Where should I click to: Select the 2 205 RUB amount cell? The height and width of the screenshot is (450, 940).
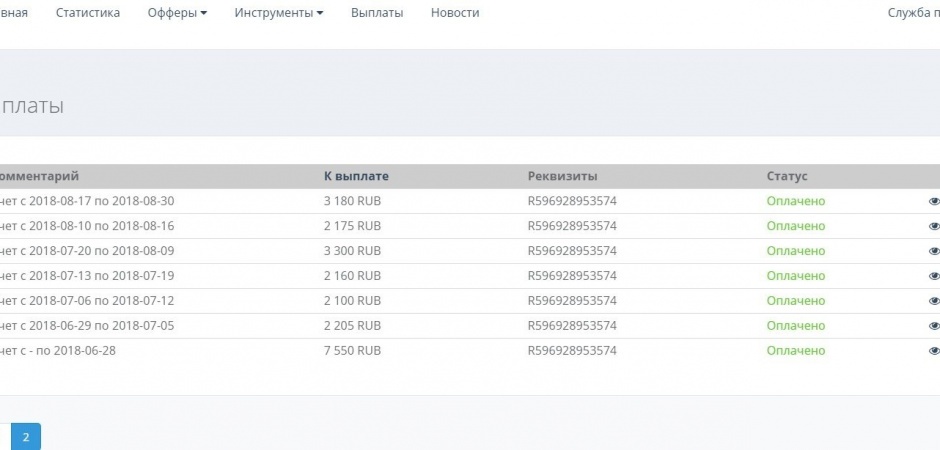point(352,326)
